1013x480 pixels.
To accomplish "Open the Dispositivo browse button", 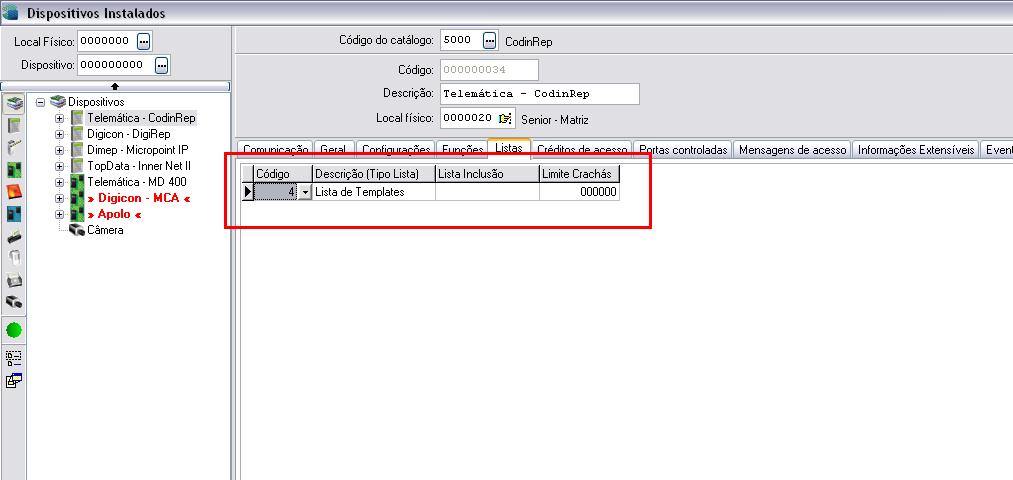I will pos(162,65).
